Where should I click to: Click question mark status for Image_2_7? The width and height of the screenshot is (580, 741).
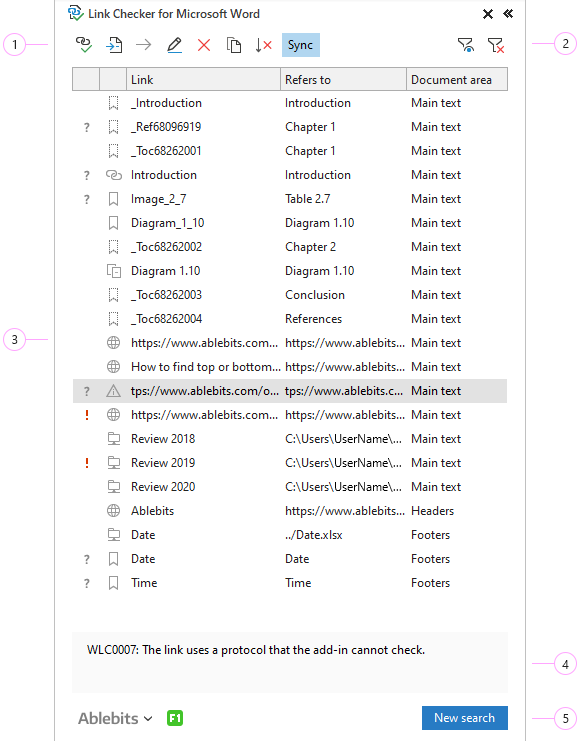(x=87, y=199)
